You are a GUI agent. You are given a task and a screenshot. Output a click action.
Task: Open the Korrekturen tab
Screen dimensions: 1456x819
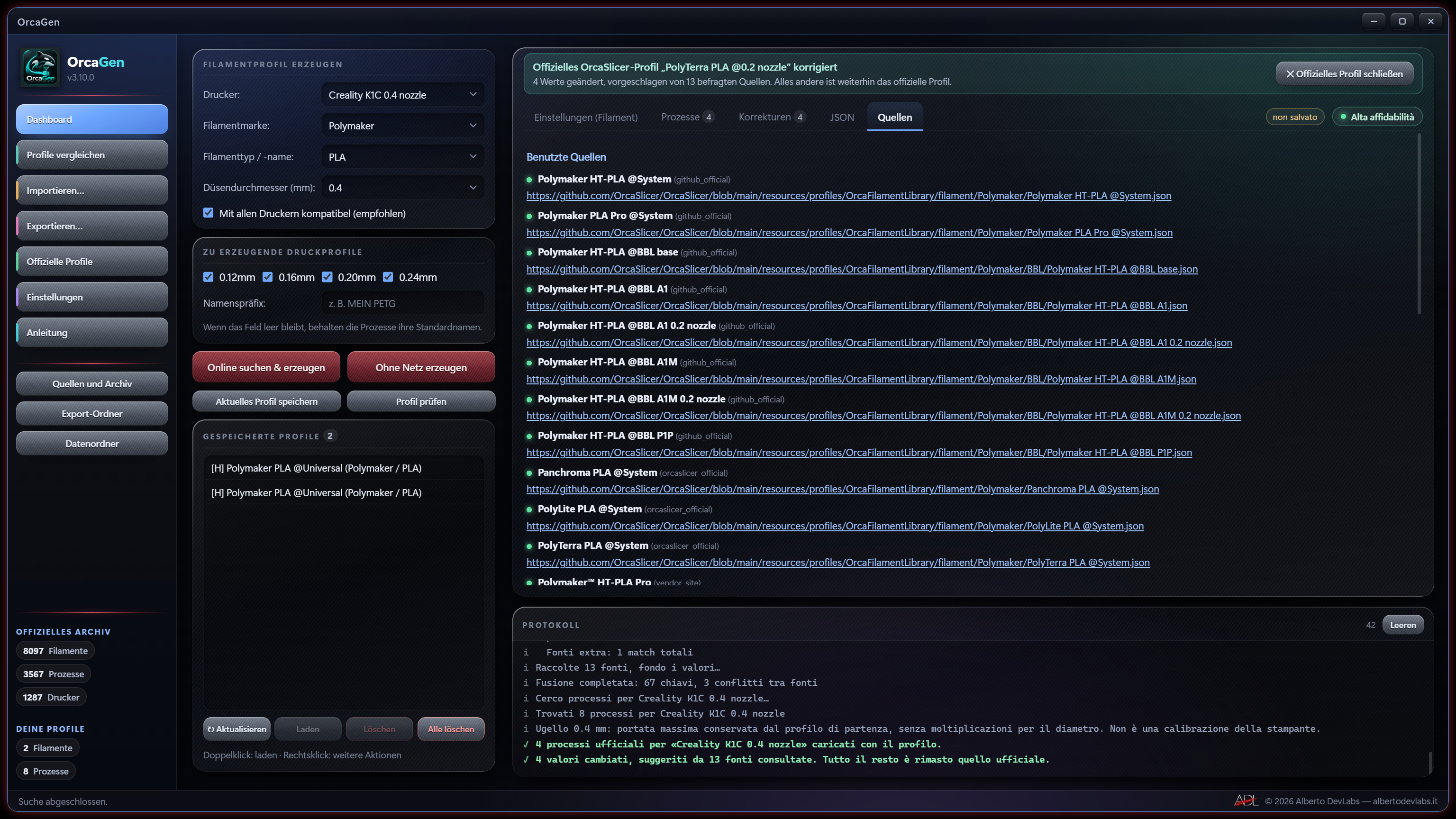tap(772, 117)
